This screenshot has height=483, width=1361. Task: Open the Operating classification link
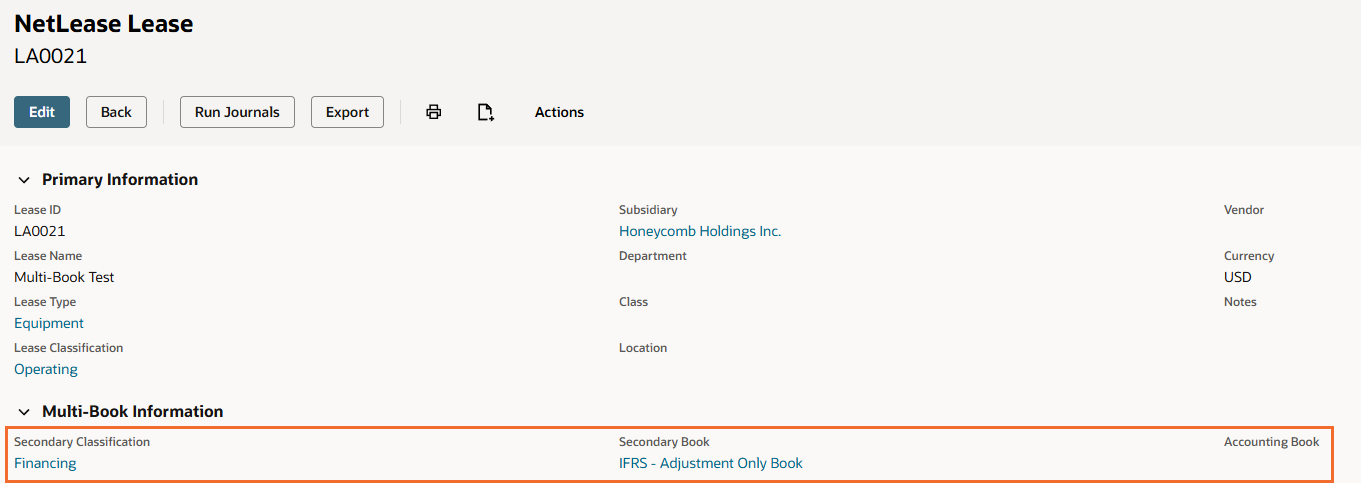46,369
